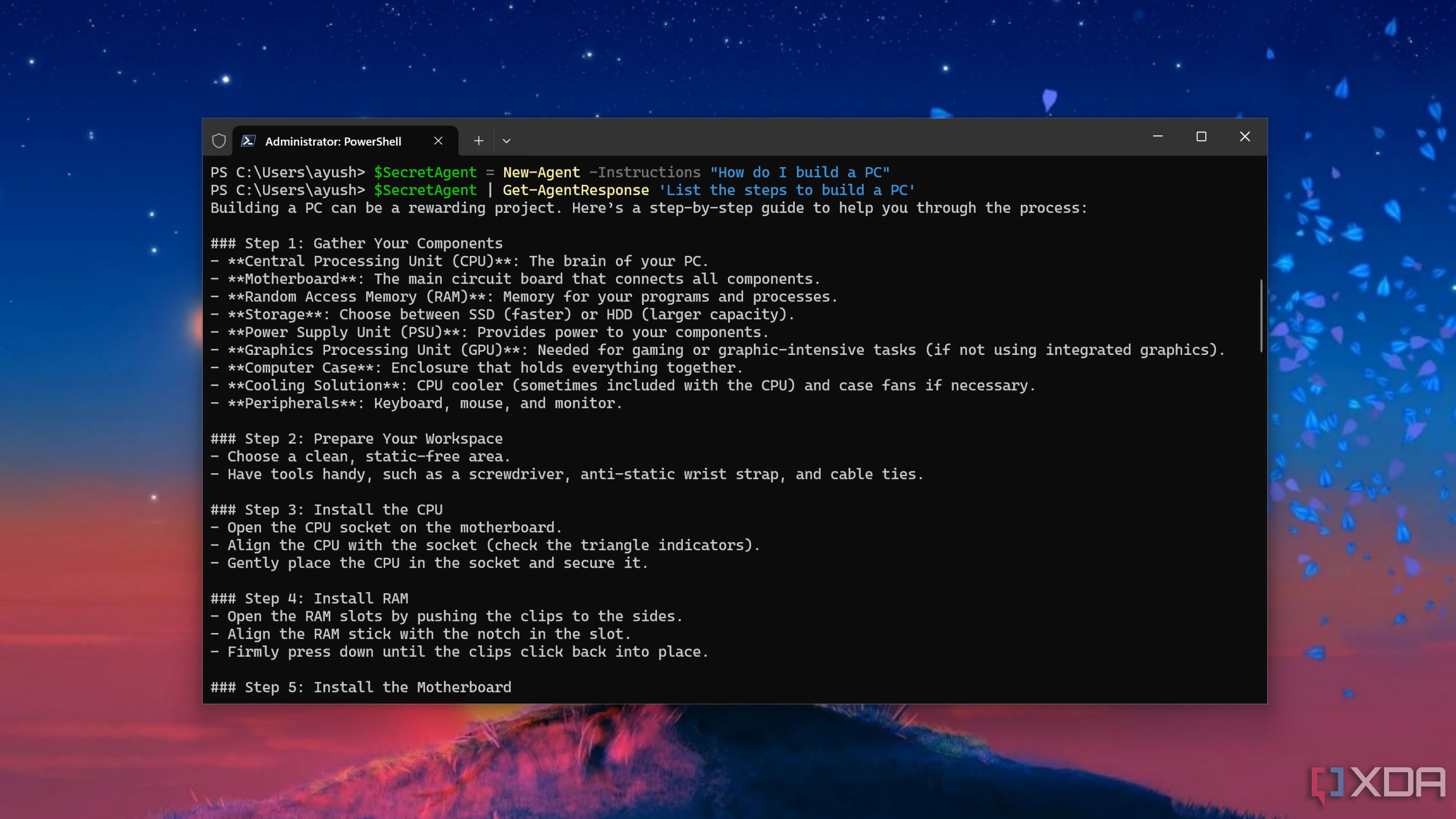Screen dimensions: 1456x819
Task: Switch to the Administrator: PowerShell tab
Action: point(345,141)
